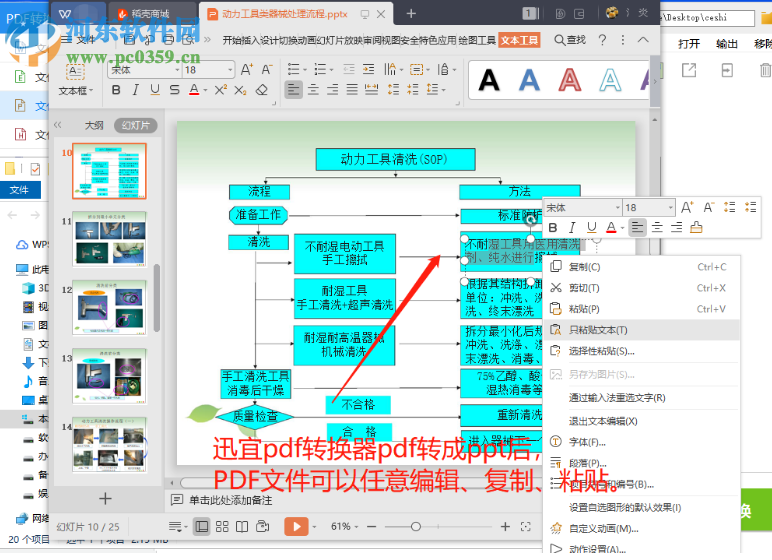Open the 文件 menu

(78, 39)
